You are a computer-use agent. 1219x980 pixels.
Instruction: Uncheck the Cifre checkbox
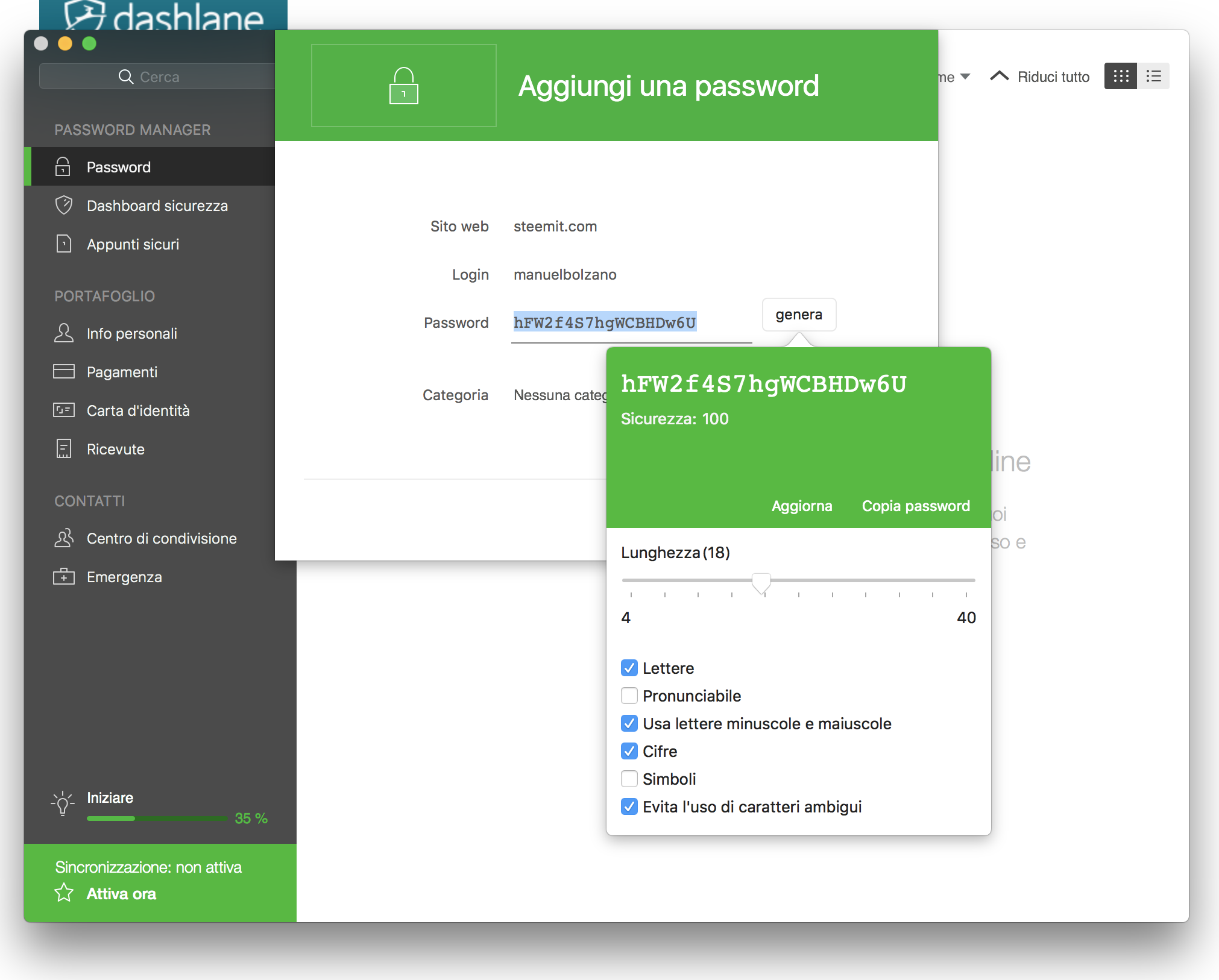click(x=629, y=751)
